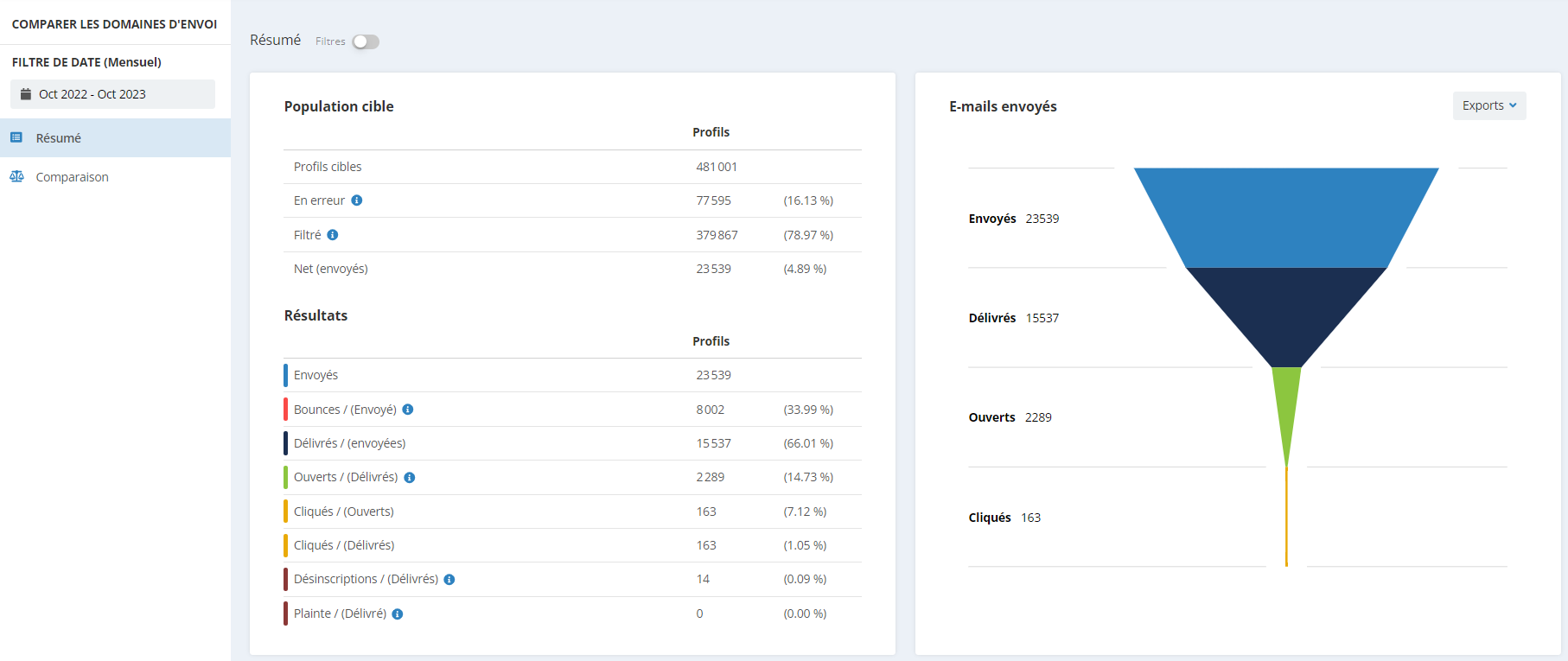Click the 'Résultats' heading

[x=316, y=315]
